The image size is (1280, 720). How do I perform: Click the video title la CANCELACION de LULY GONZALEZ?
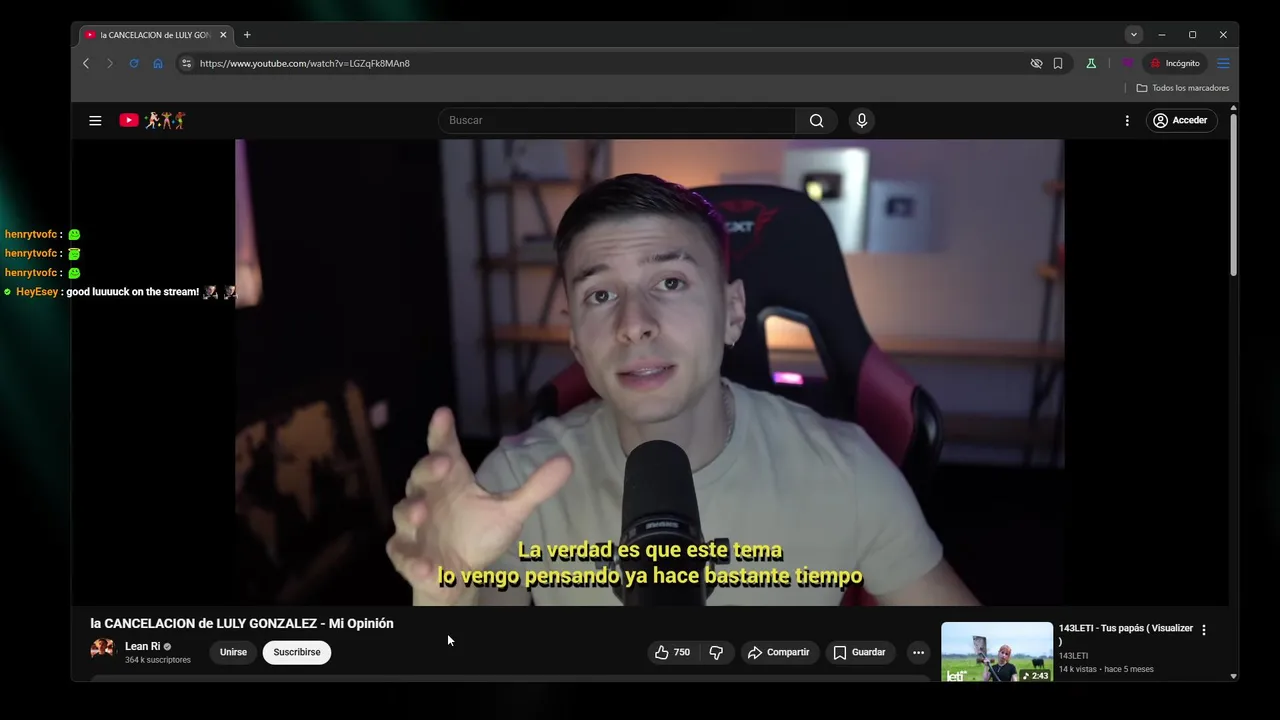tap(242, 623)
